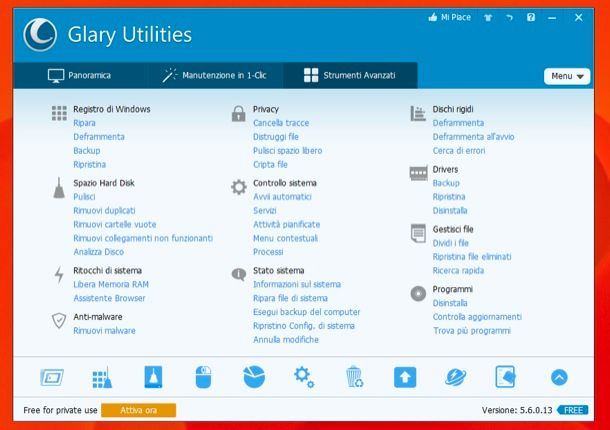Click the Programmi disc icon

point(418,293)
